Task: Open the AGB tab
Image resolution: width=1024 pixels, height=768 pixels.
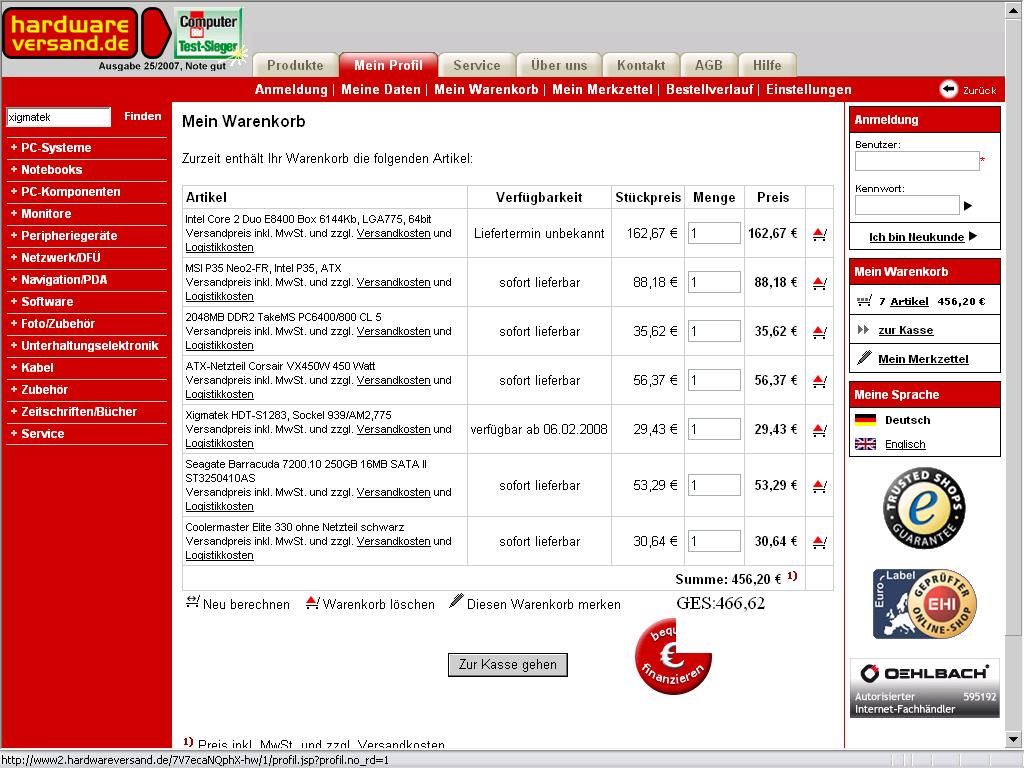Action: (709, 65)
